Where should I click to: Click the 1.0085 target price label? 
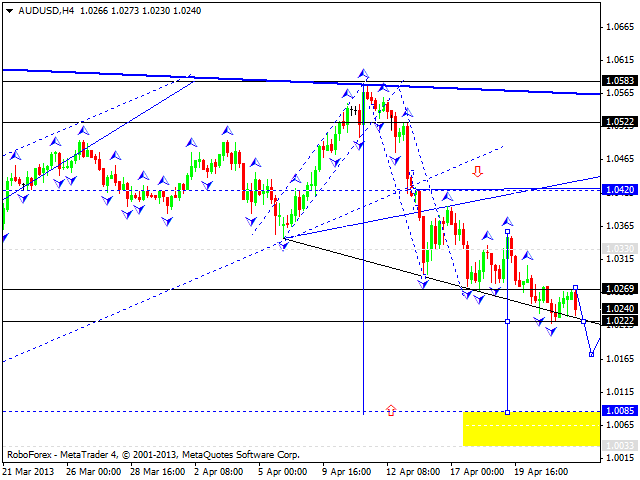617,411
